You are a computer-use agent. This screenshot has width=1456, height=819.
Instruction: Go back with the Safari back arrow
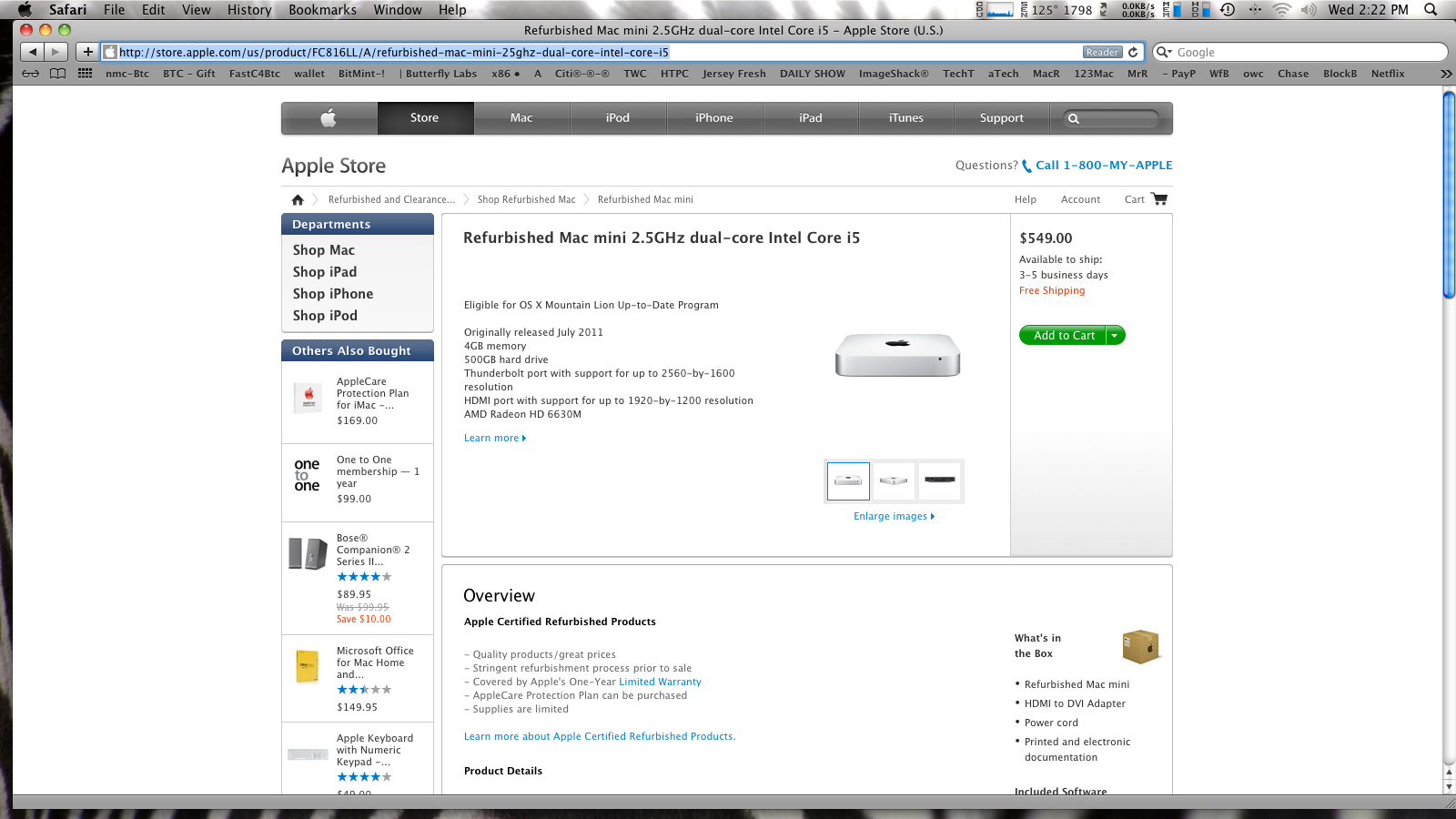coord(33,52)
